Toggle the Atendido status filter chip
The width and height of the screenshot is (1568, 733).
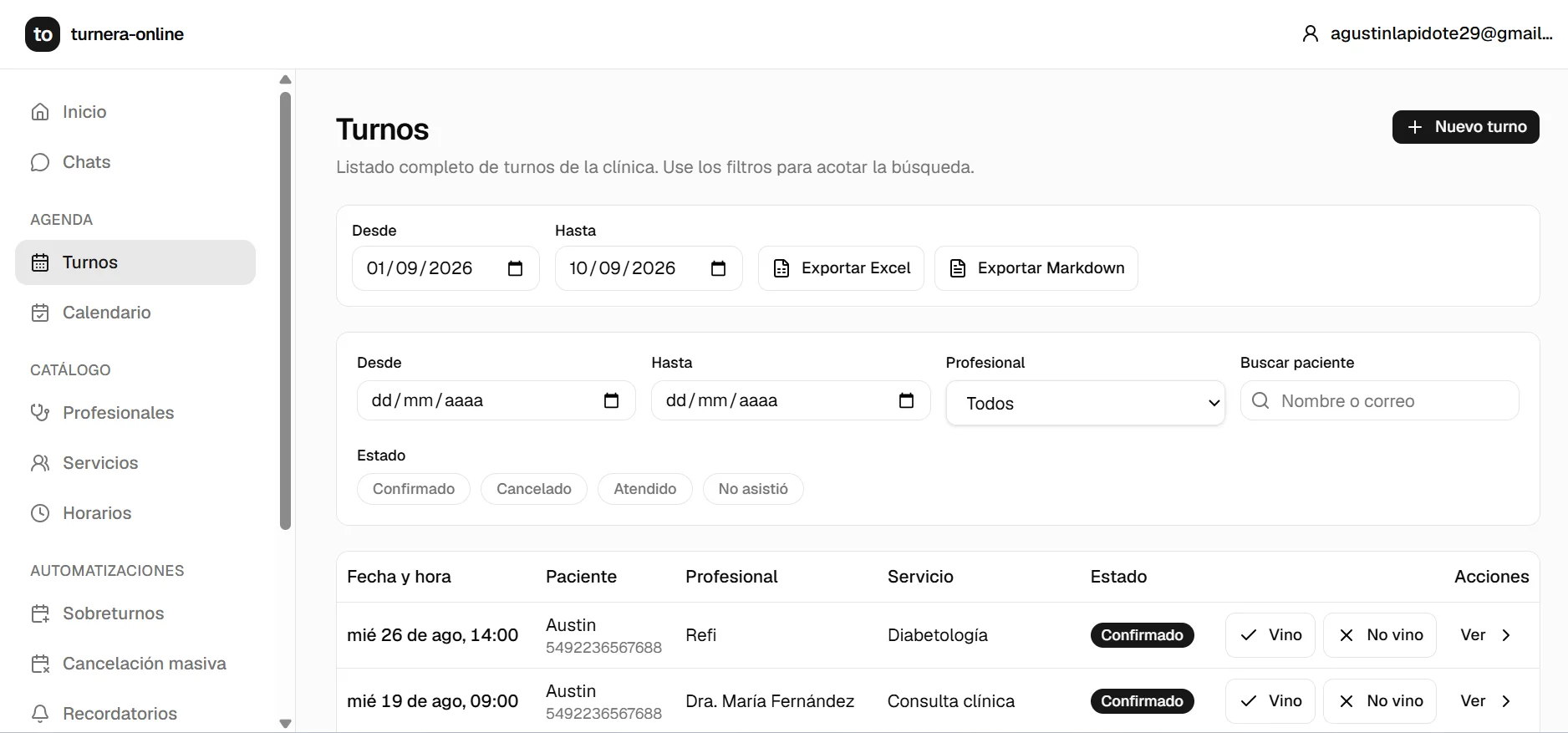(x=645, y=489)
